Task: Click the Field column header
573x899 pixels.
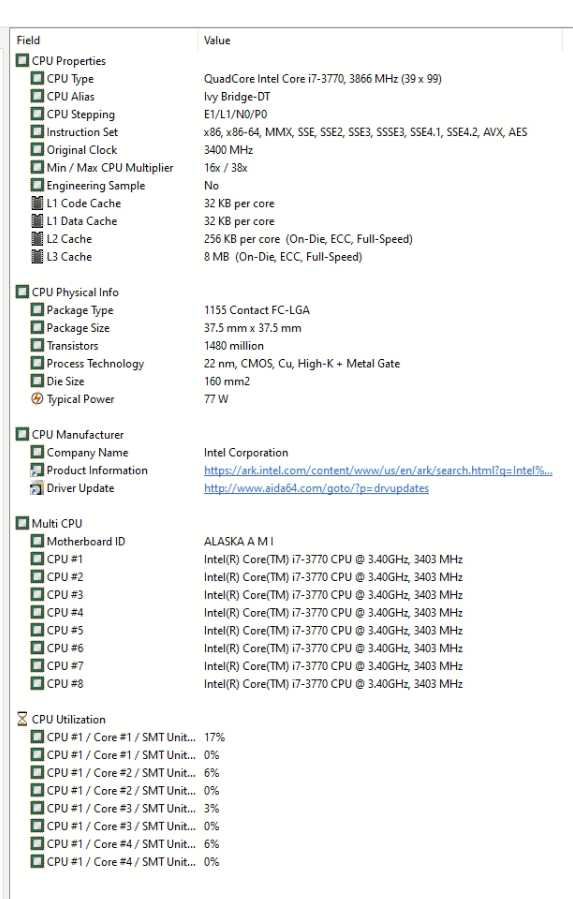Action: point(28,40)
